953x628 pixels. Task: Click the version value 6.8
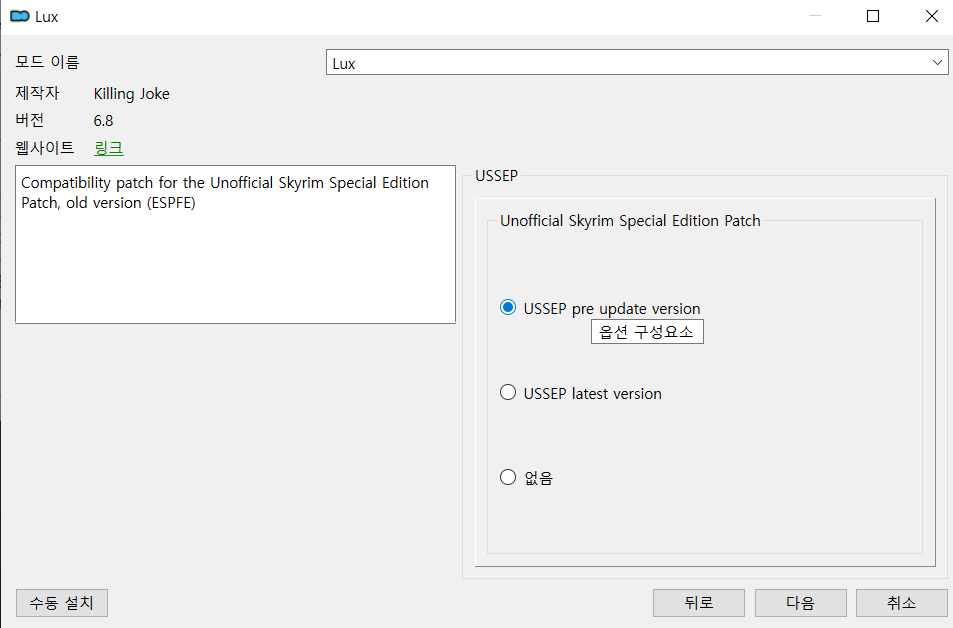coord(103,120)
